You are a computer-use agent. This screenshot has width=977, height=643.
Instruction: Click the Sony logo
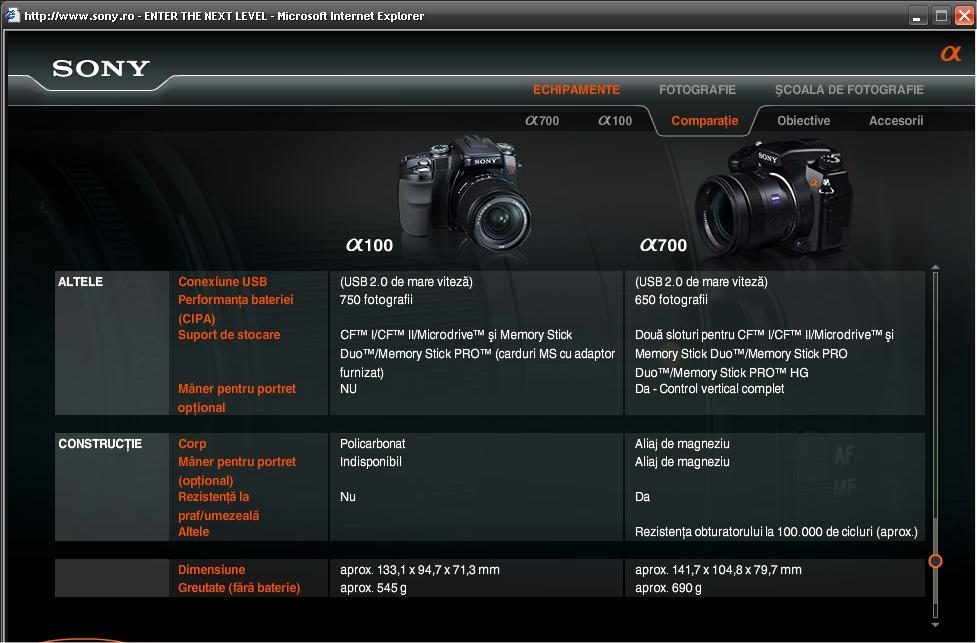pos(100,68)
